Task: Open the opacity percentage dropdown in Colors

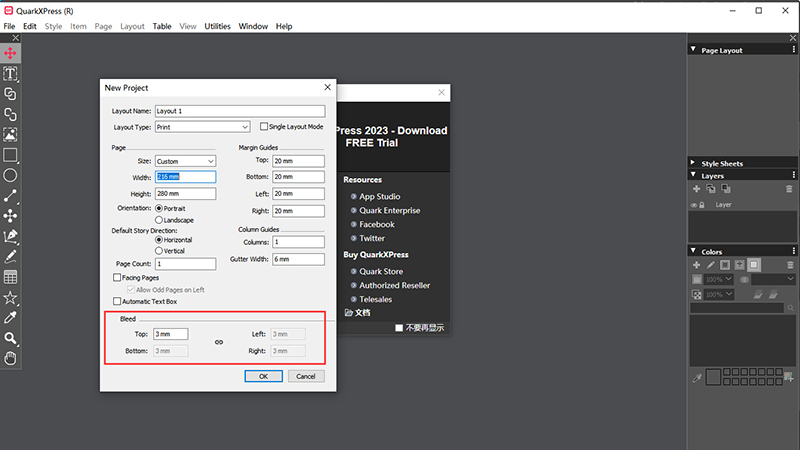Action: (x=719, y=294)
